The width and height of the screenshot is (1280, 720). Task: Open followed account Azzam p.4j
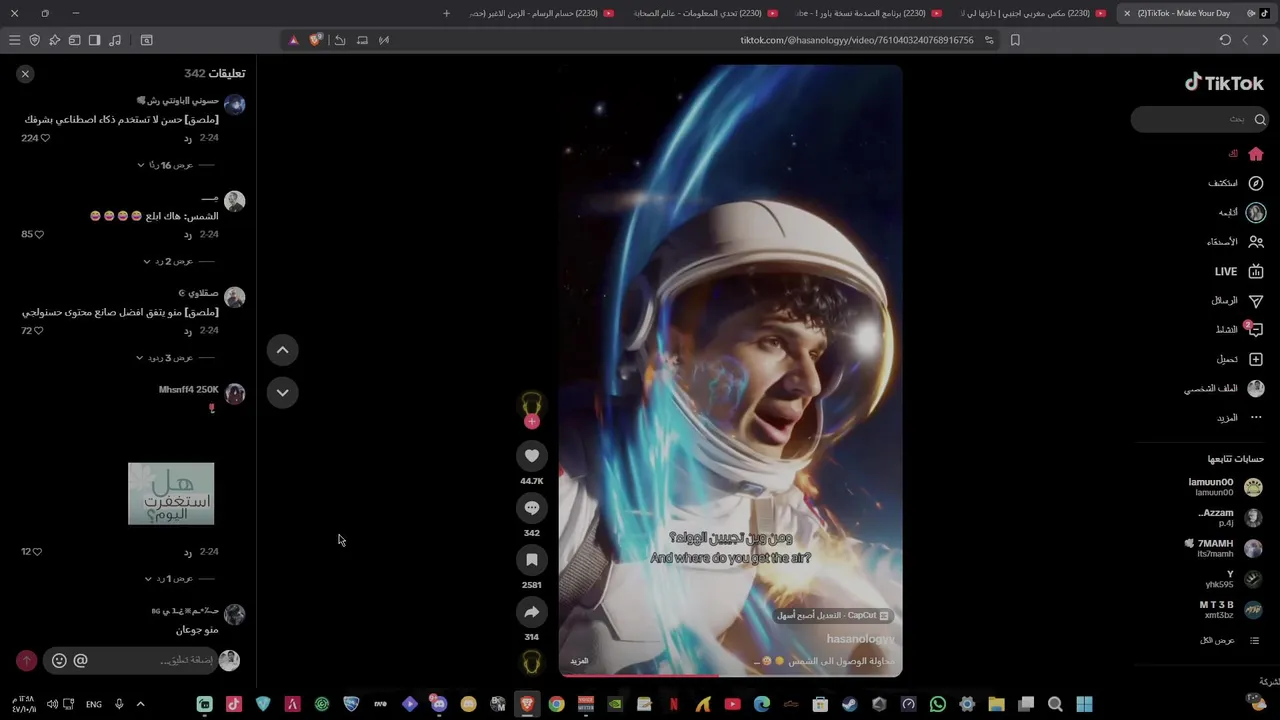tap(1229, 518)
